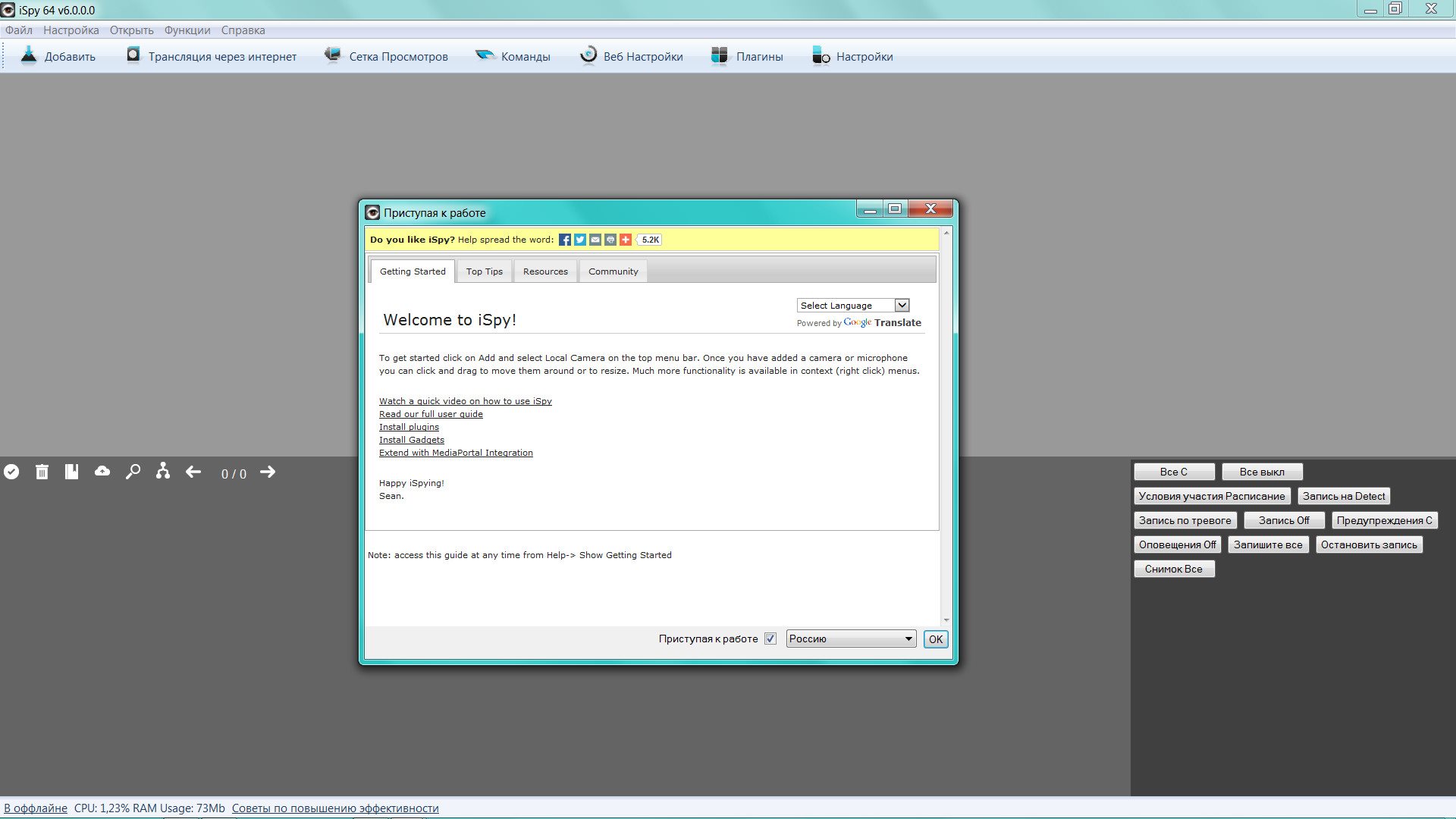1456x819 pixels.
Task: Click Watch a quick video link
Action: [x=465, y=400]
